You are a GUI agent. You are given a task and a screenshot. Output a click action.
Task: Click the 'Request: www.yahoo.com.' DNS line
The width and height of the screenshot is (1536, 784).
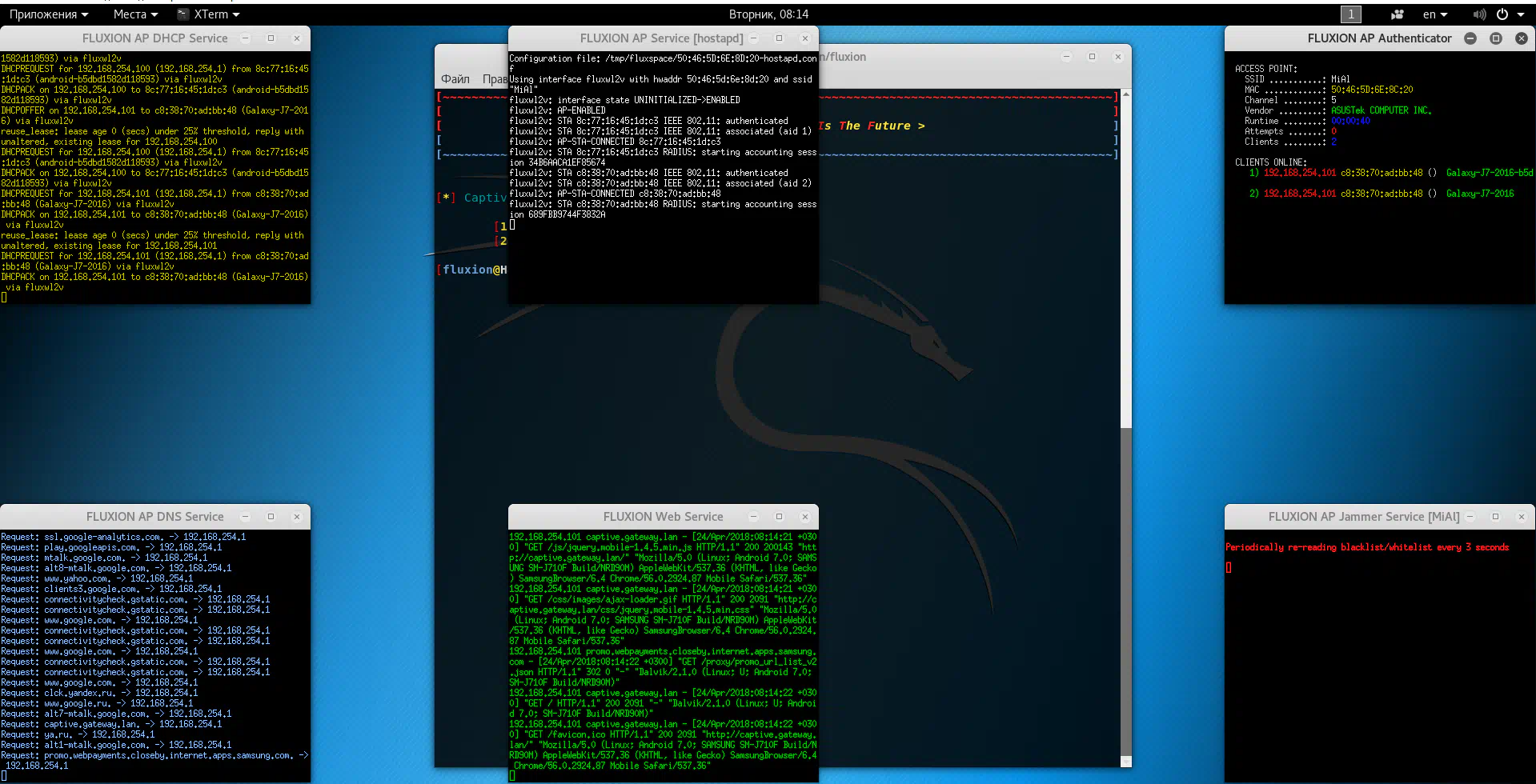point(97,578)
